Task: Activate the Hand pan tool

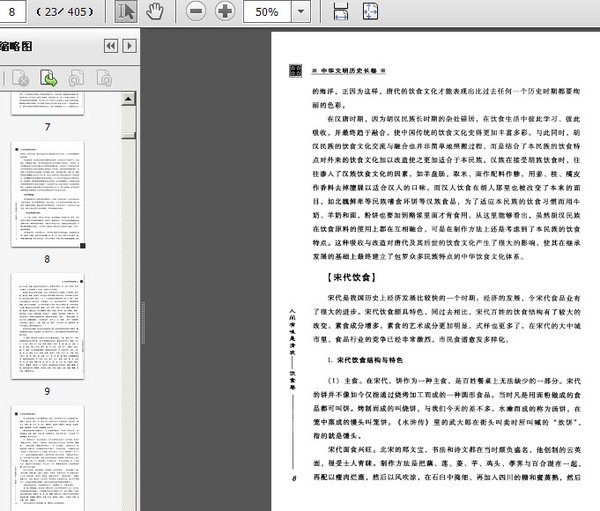Action: click(x=155, y=11)
